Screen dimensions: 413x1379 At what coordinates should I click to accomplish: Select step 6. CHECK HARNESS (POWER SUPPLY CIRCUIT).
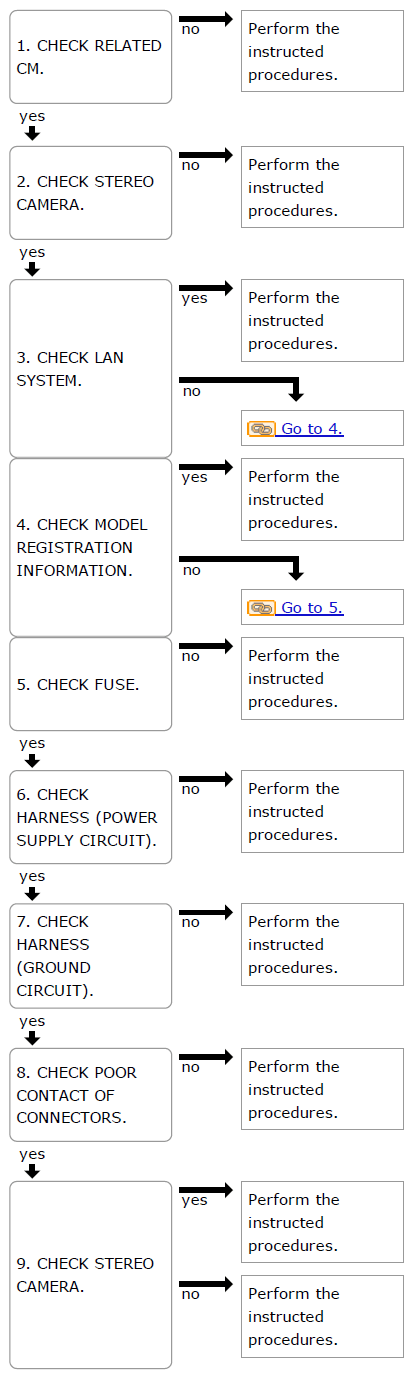click(x=91, y=817)
